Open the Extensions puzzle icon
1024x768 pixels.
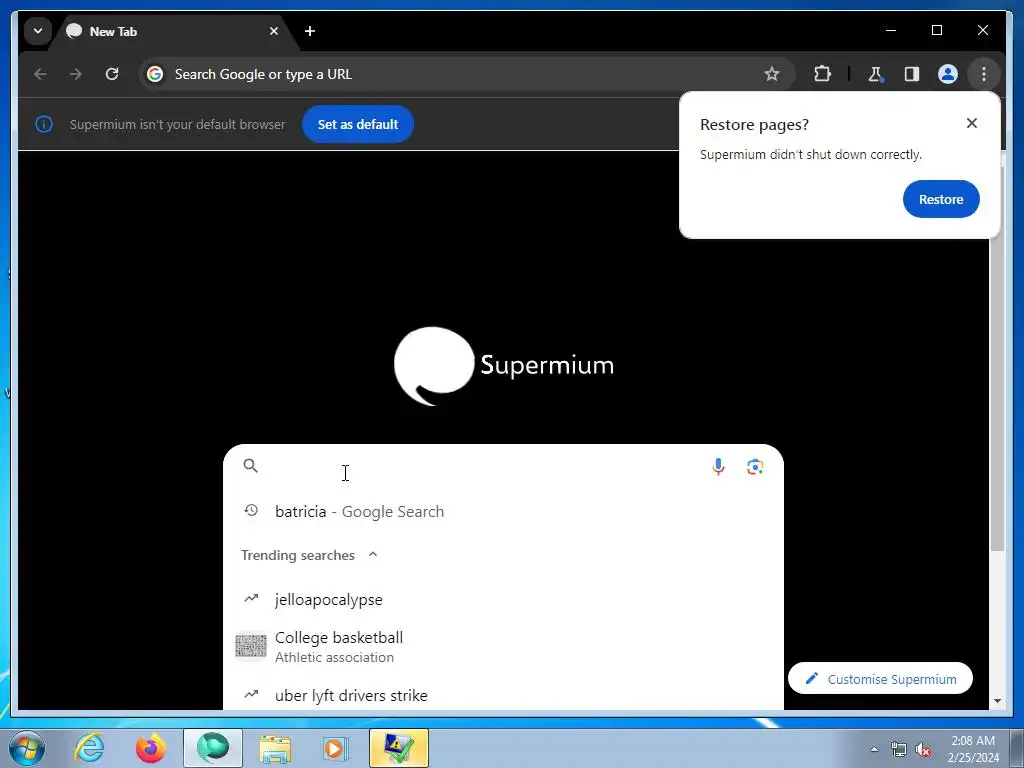[x=822, y=74]
